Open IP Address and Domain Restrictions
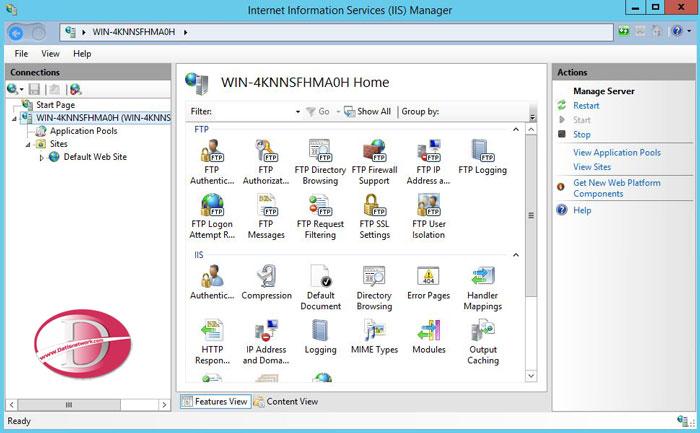This screenshot has height=433, width=700. coord(266,341)
